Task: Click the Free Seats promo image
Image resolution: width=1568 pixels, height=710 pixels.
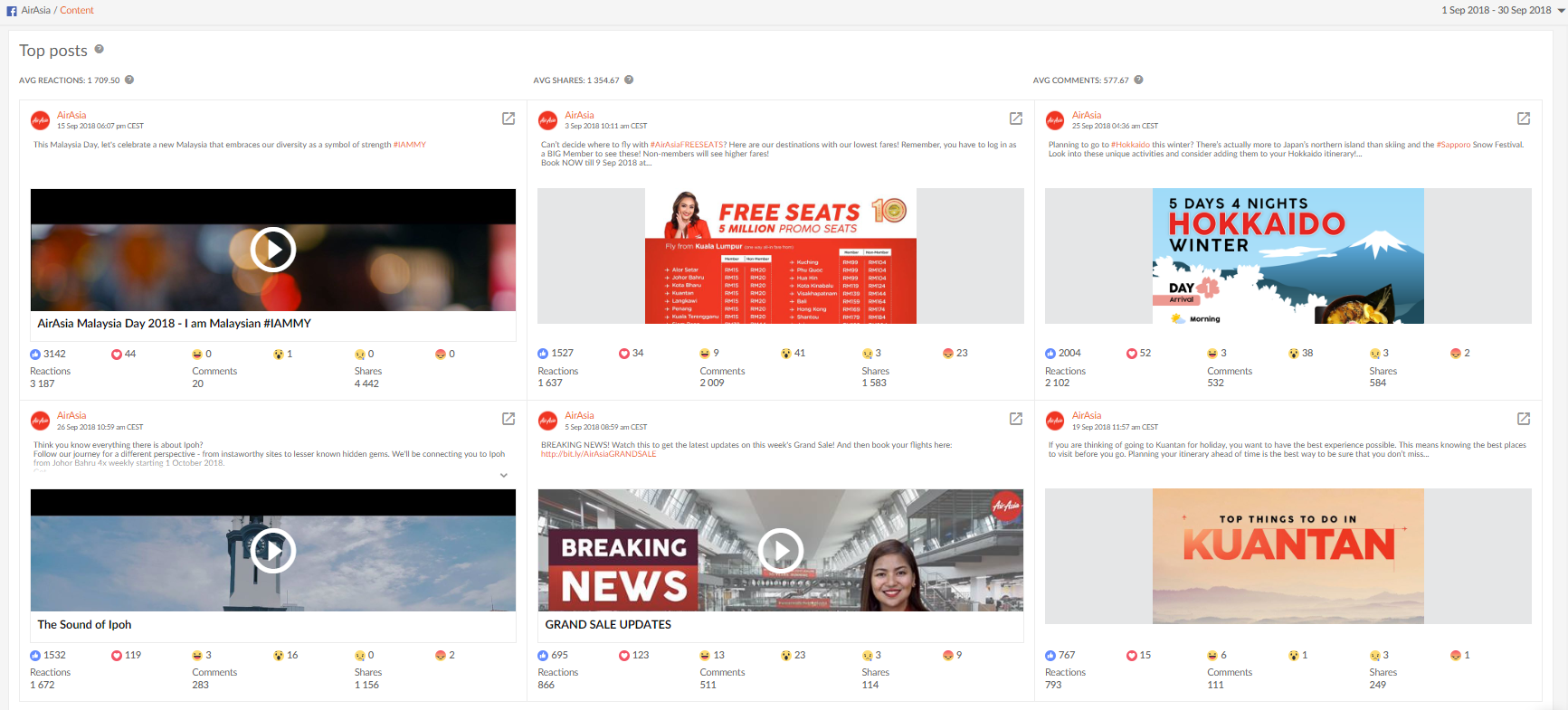Action: point(780,256)
